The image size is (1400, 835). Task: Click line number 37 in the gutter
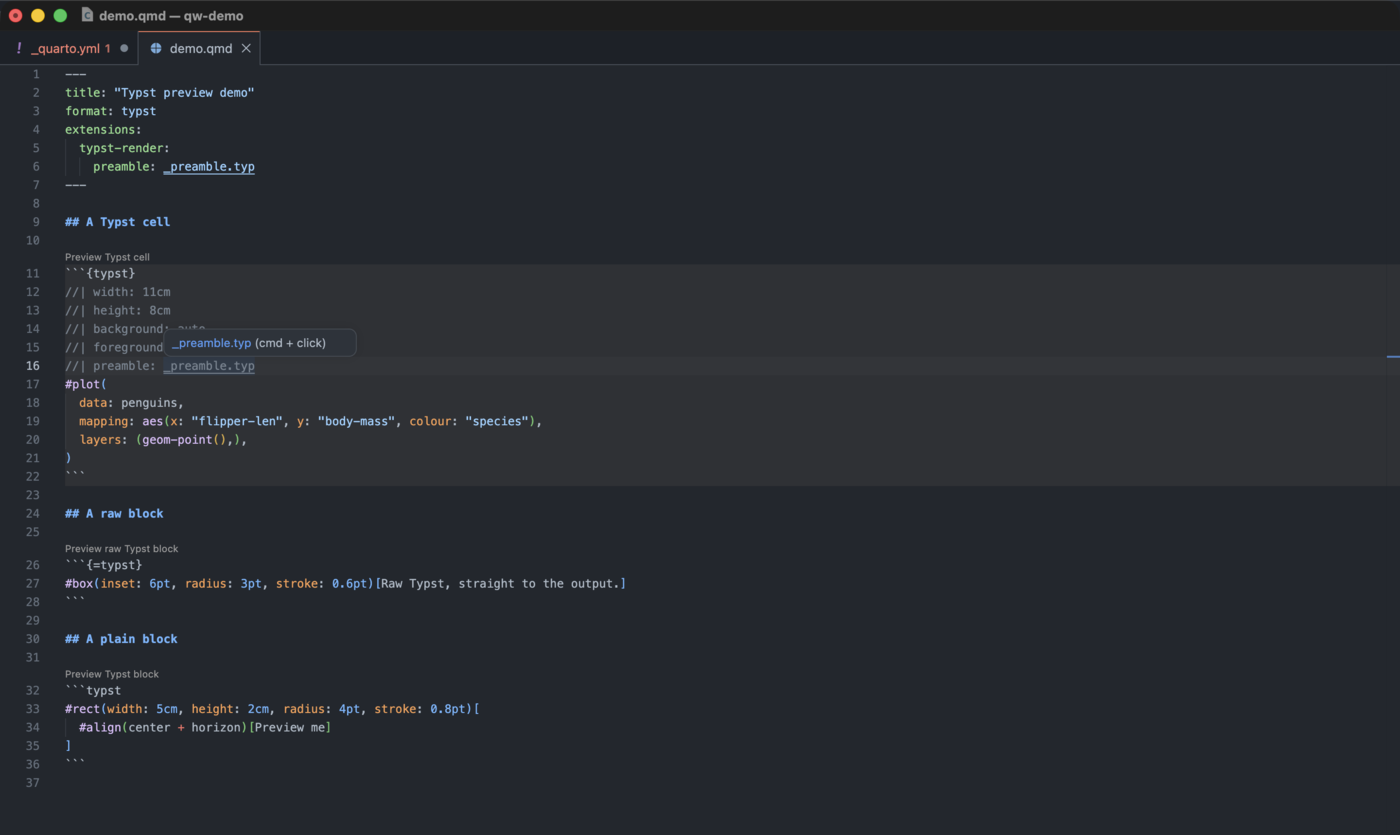[33, 782]
